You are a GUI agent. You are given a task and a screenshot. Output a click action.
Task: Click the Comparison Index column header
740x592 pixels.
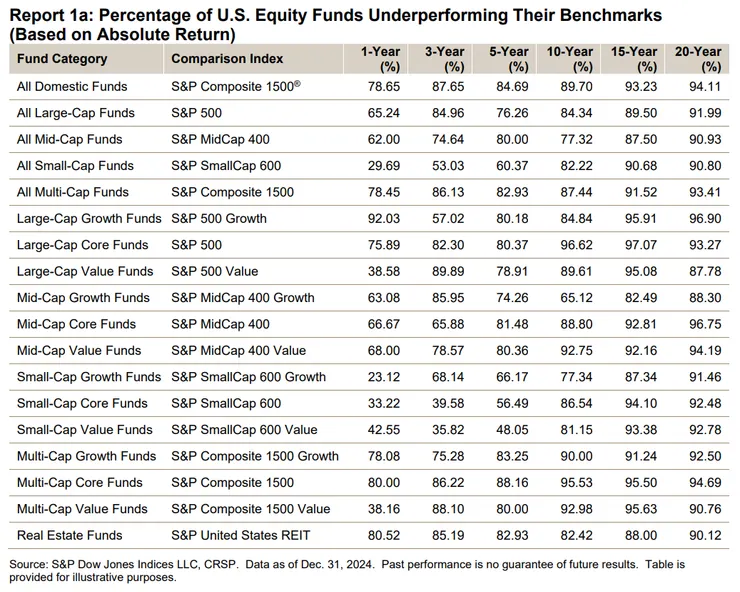227,59
